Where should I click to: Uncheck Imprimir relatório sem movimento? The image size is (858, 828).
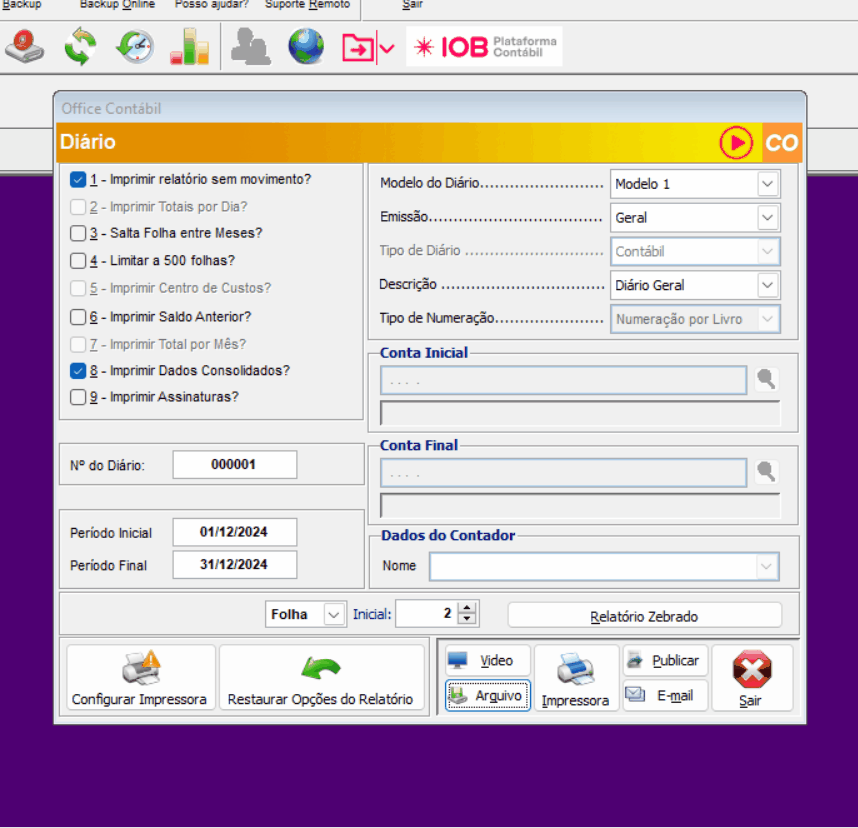[78, 180]
